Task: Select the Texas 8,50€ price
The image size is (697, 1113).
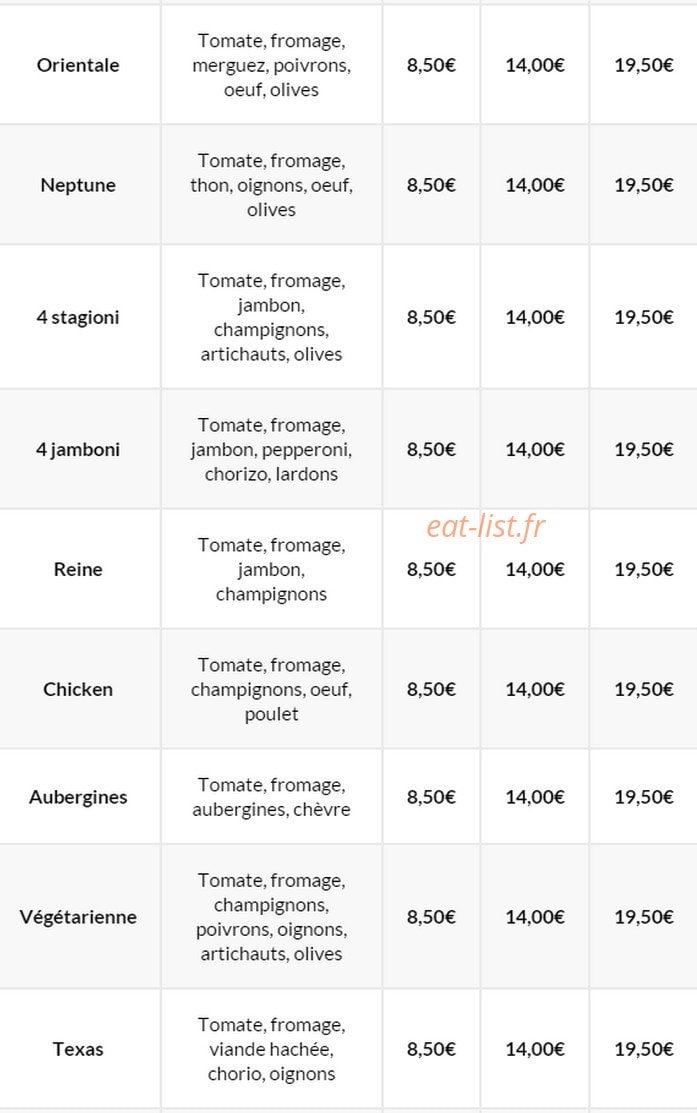Action: 431,1049
